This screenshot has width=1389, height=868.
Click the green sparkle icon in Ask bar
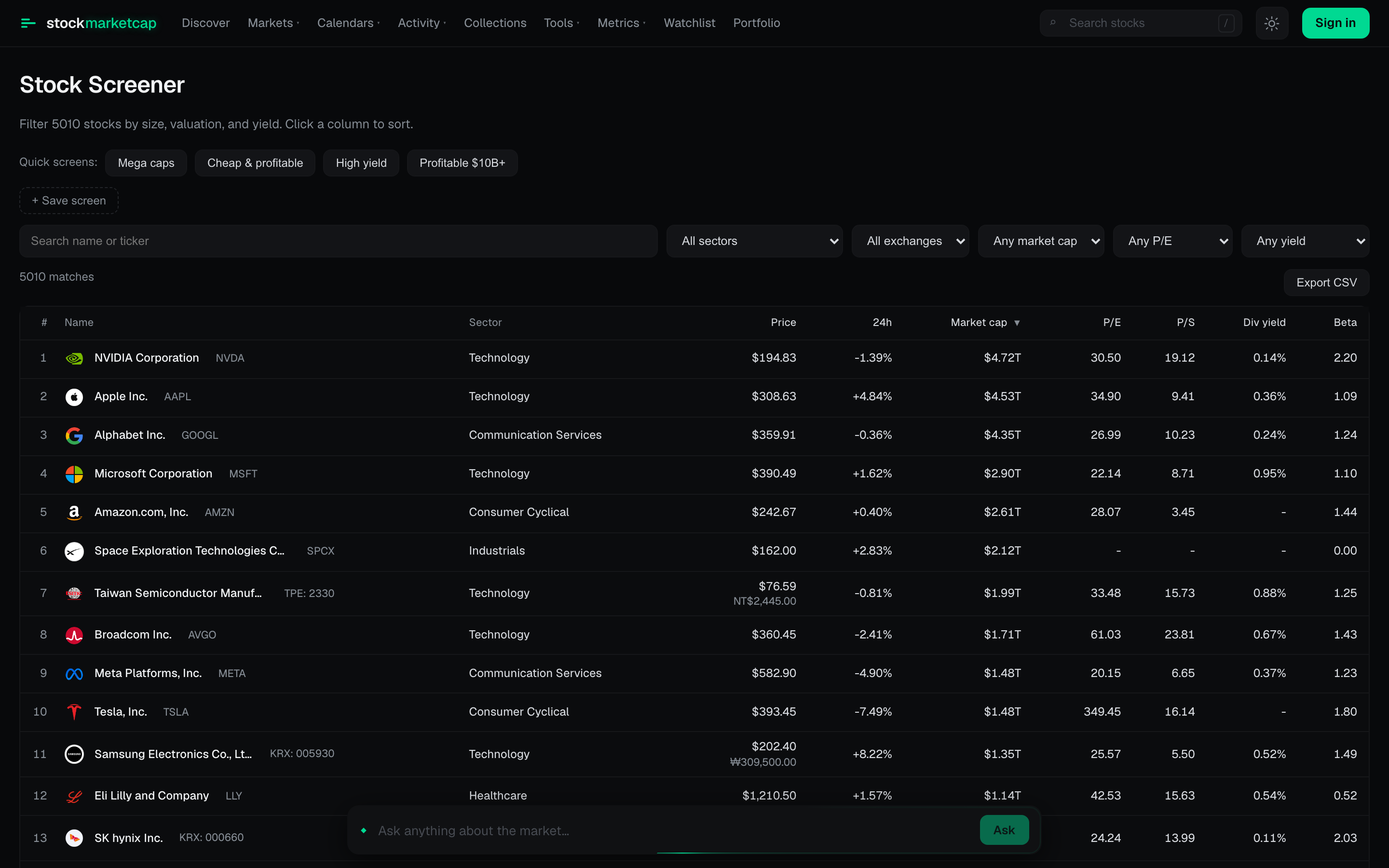pyautogui.click(x=363, y=830)
